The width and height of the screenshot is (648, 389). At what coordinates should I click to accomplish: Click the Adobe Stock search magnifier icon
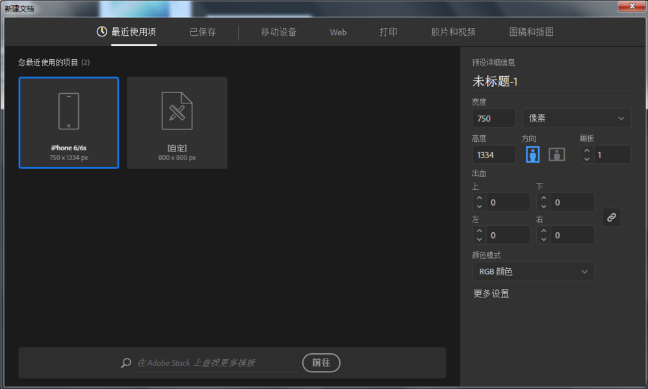point(126,363)
